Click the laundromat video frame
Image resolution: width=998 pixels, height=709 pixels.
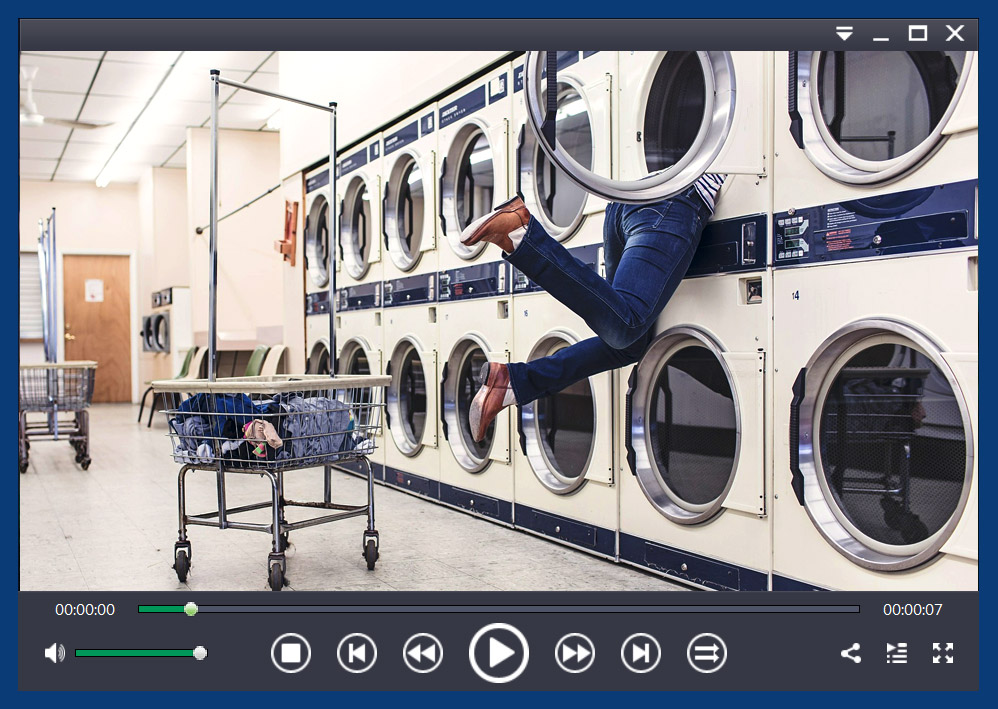(x=499, y=320)
